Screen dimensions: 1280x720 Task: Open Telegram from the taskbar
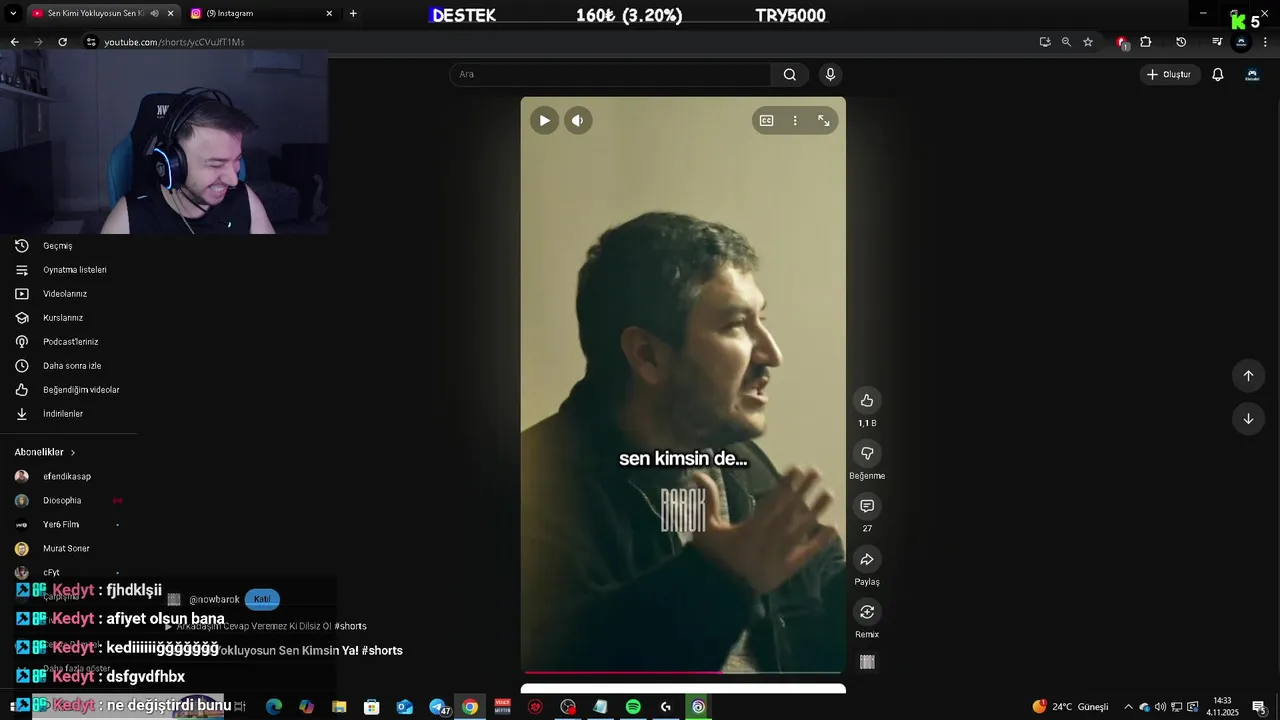[x=437, y=707]
